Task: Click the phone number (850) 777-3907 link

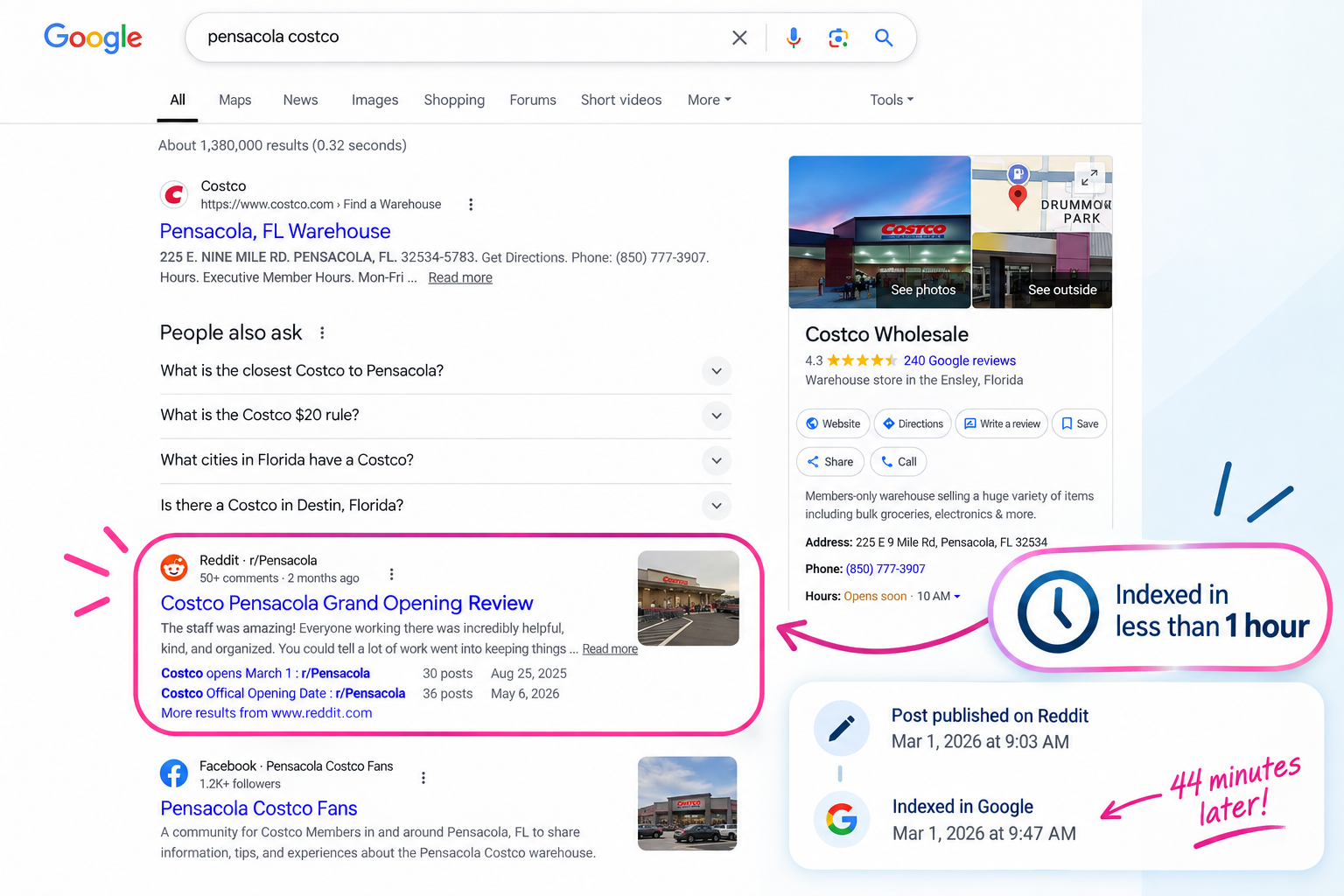Action: click(x=885, y=569)
